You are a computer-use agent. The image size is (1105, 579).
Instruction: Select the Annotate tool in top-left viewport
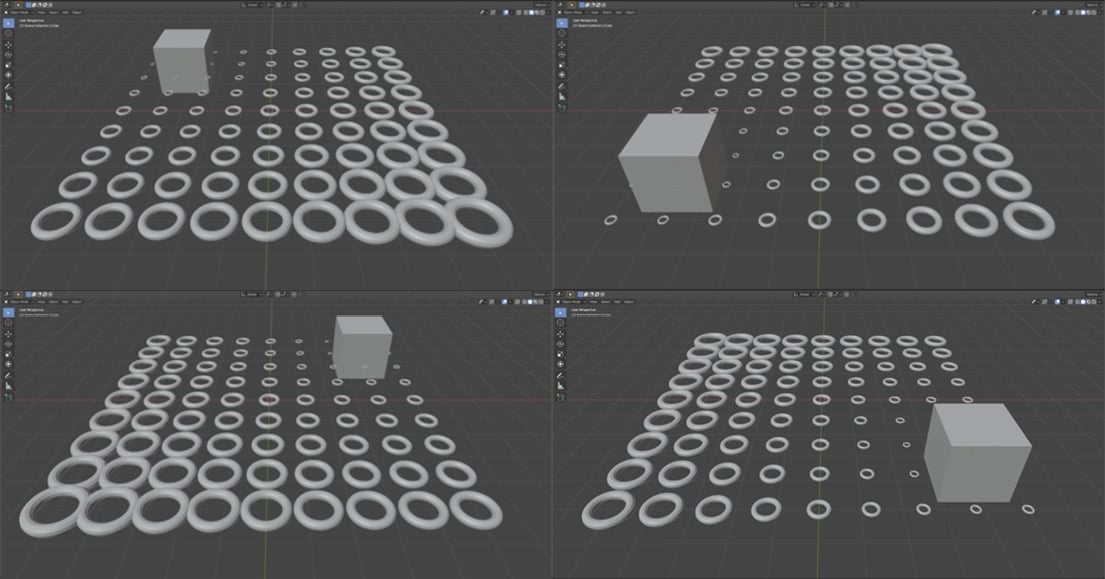point(8,86)
